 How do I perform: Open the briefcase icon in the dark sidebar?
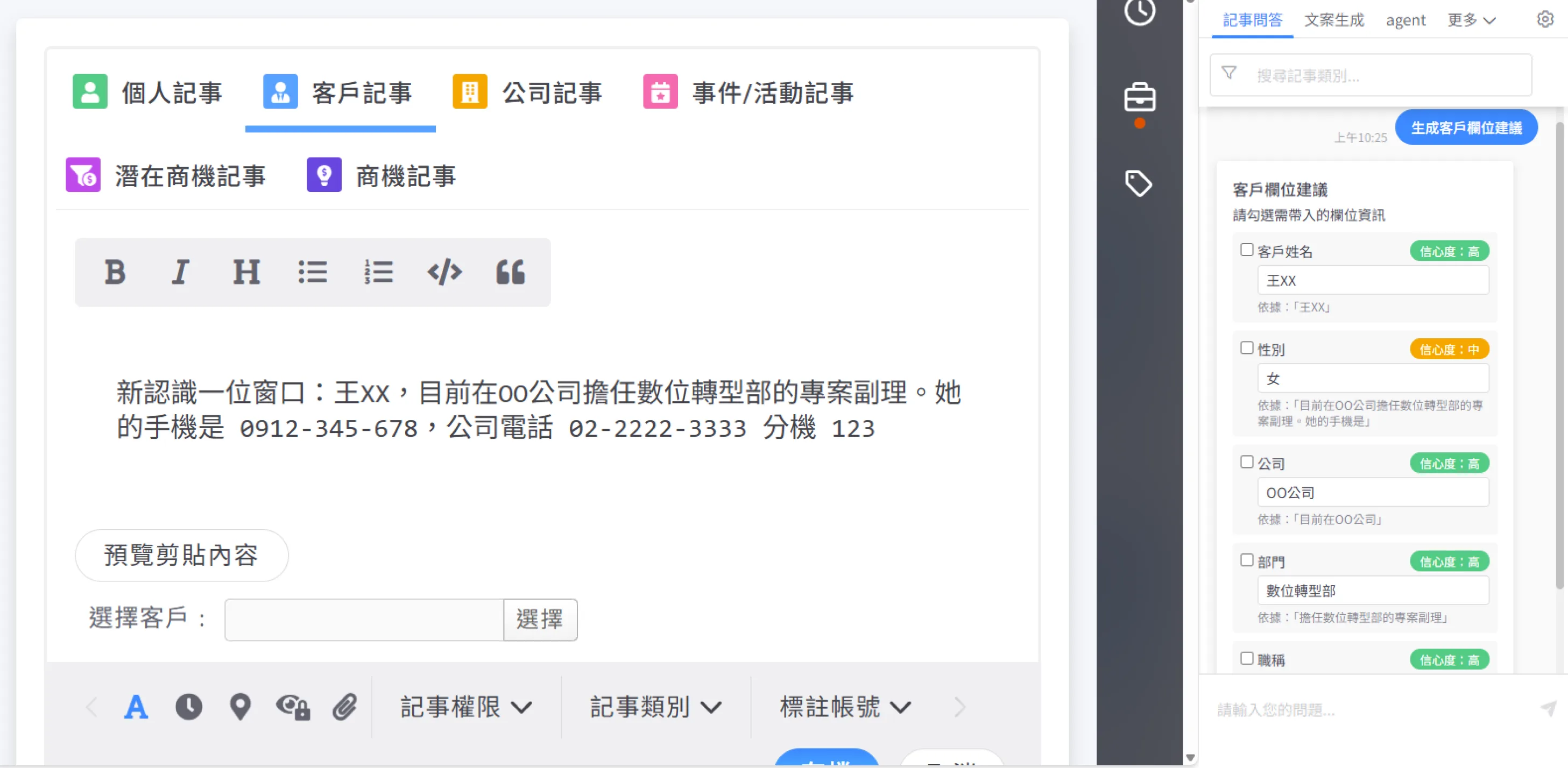point(1140,97)
